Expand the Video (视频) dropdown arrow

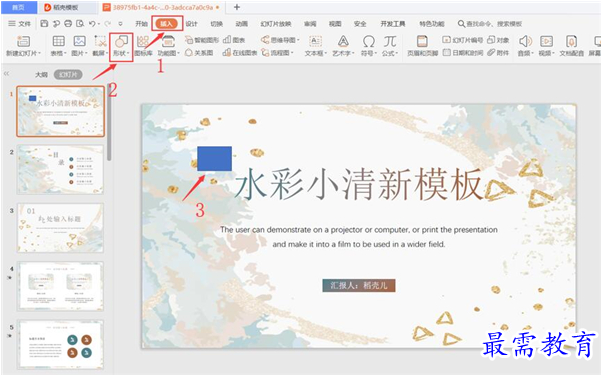(553, 53)
